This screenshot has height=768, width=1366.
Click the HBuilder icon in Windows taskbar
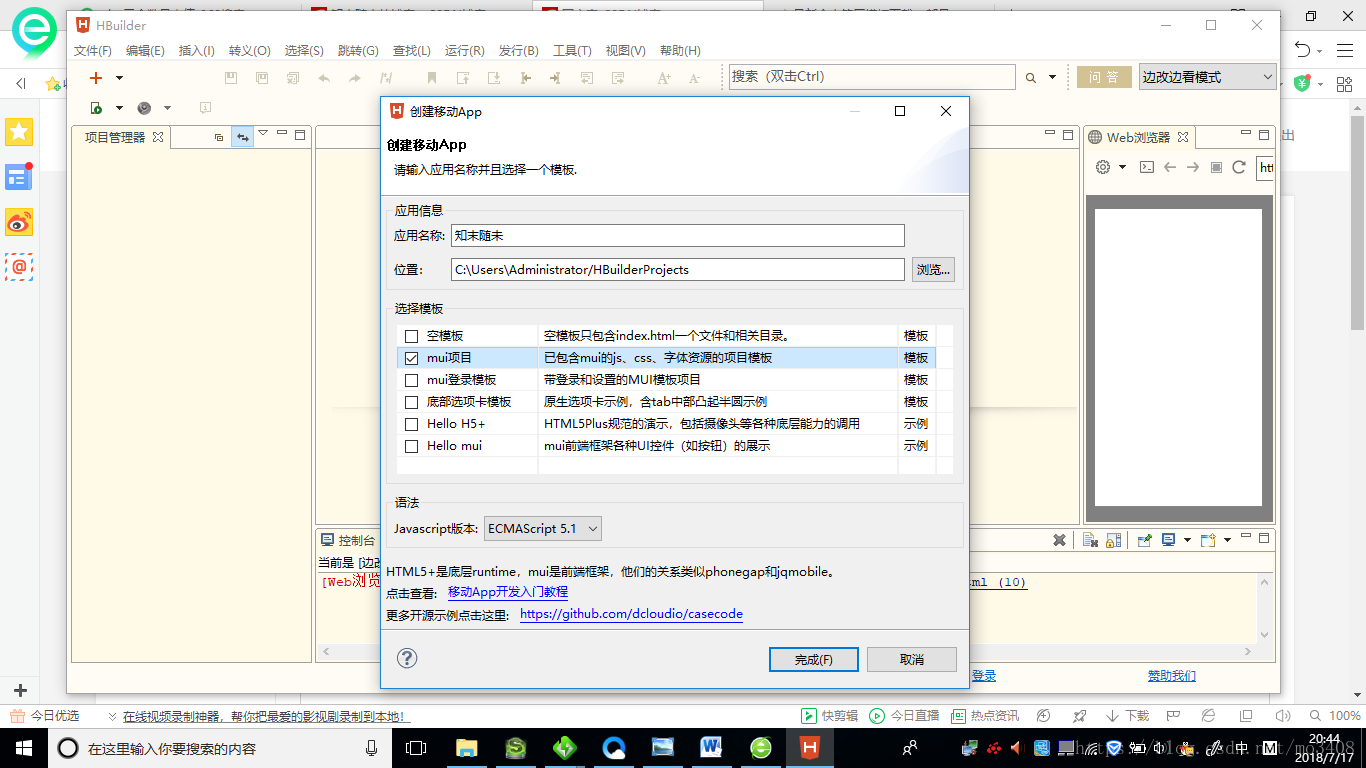point(810,747)
